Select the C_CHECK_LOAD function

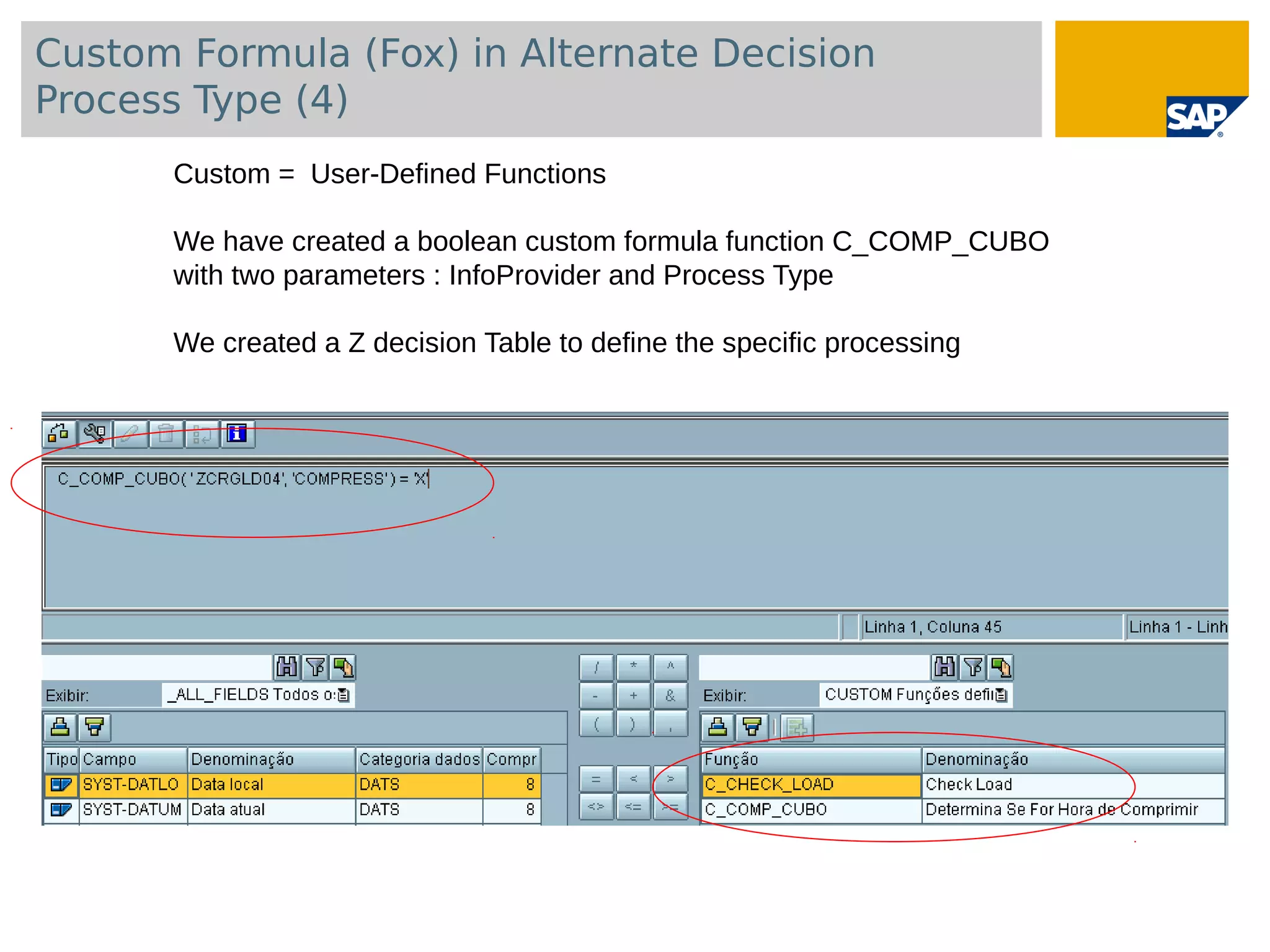[811, 785]
